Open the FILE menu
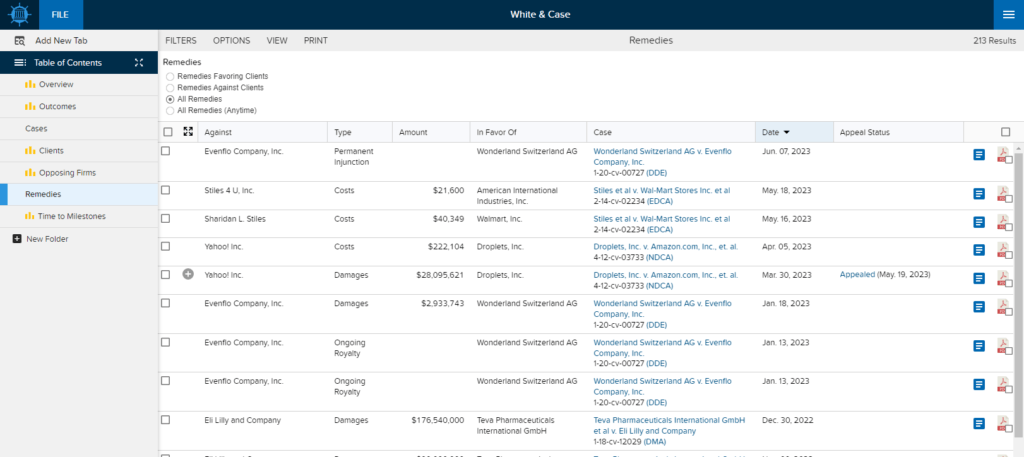Screen dimensions: 1024x457 click(60, 14)
